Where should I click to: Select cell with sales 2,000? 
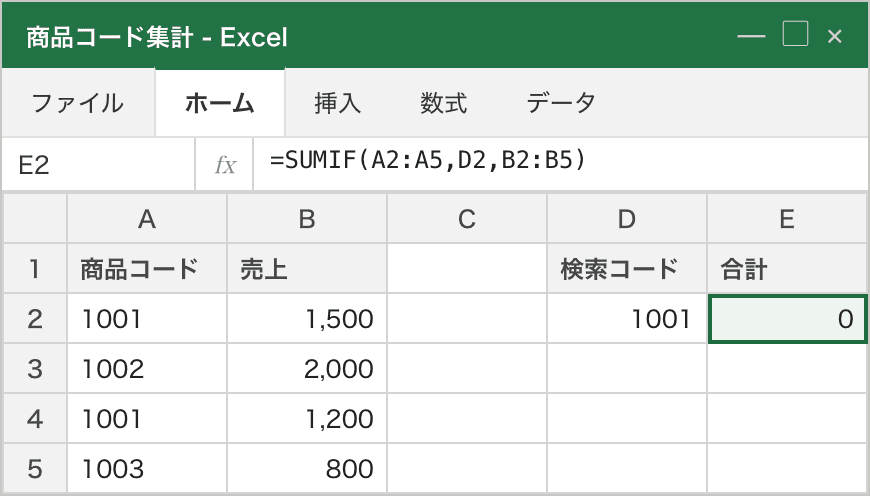[307, 368]
